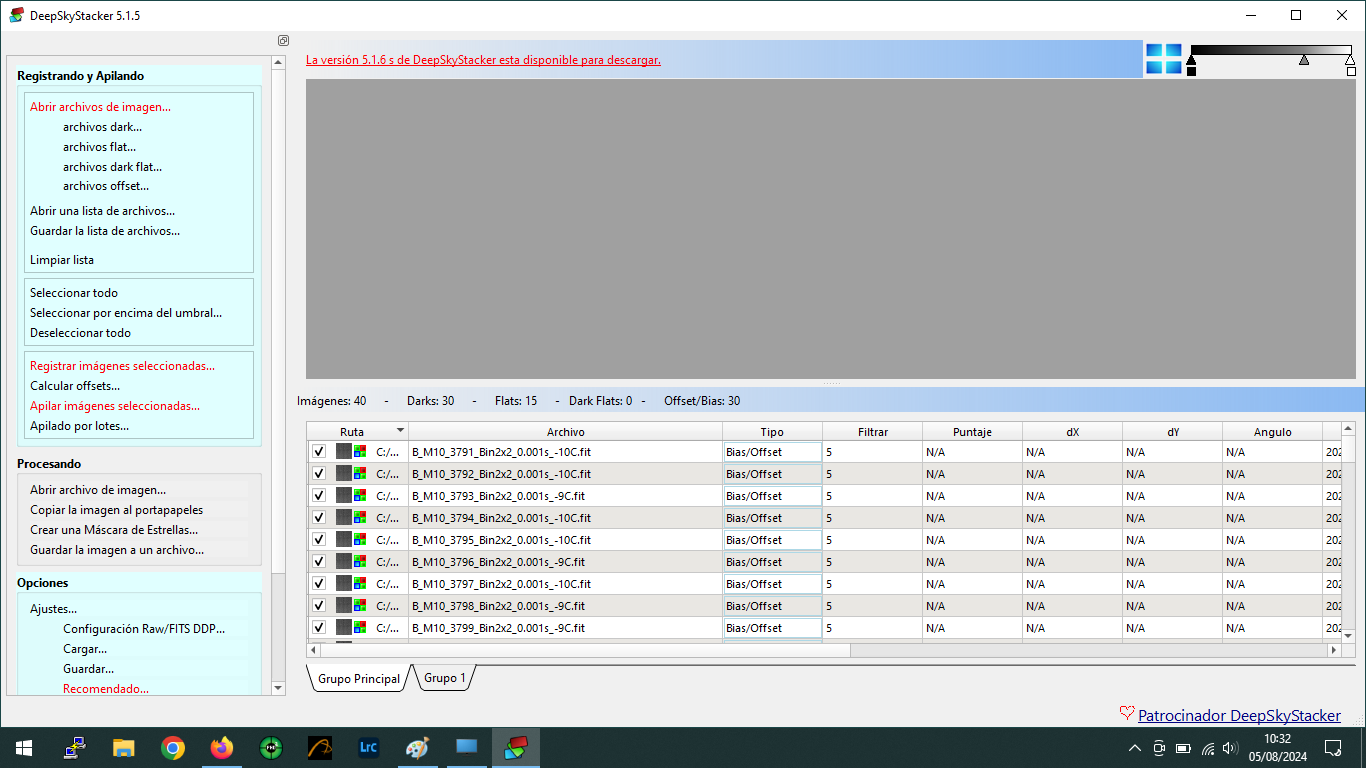Screen dimensions: 1366x768
Task: Uncheck the B_M10_3796 file checkbox
Action: pos(319,561)
